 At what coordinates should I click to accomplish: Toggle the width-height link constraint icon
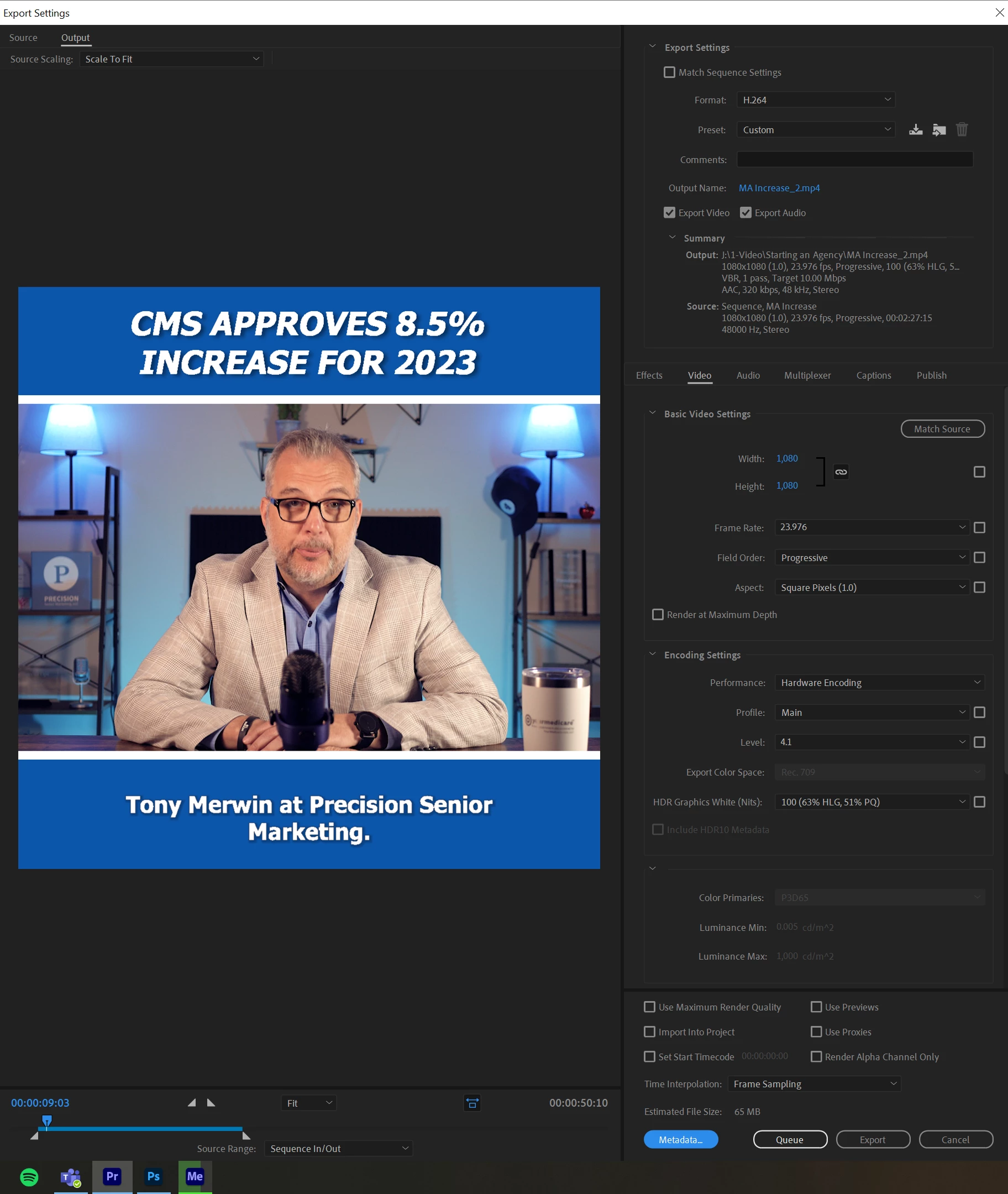point(841,472)
